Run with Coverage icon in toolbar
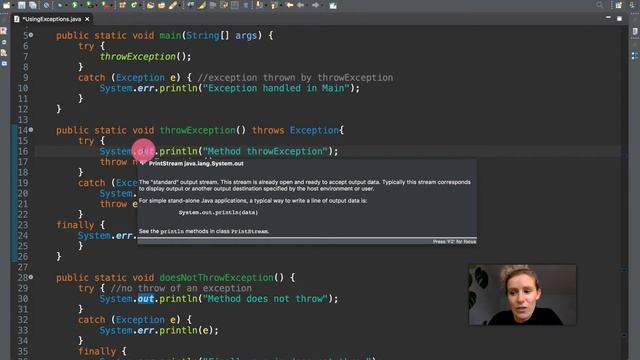The image size is (640, 360). point(89,5)
